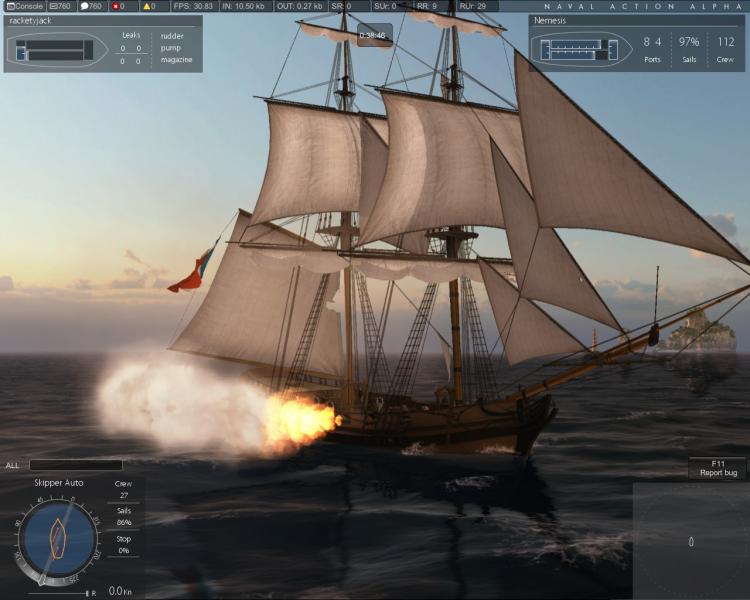This screenshot has width=750, height=600.
Task: Click the Nemesis Sails 97% readout
Action: pos(688,50)
